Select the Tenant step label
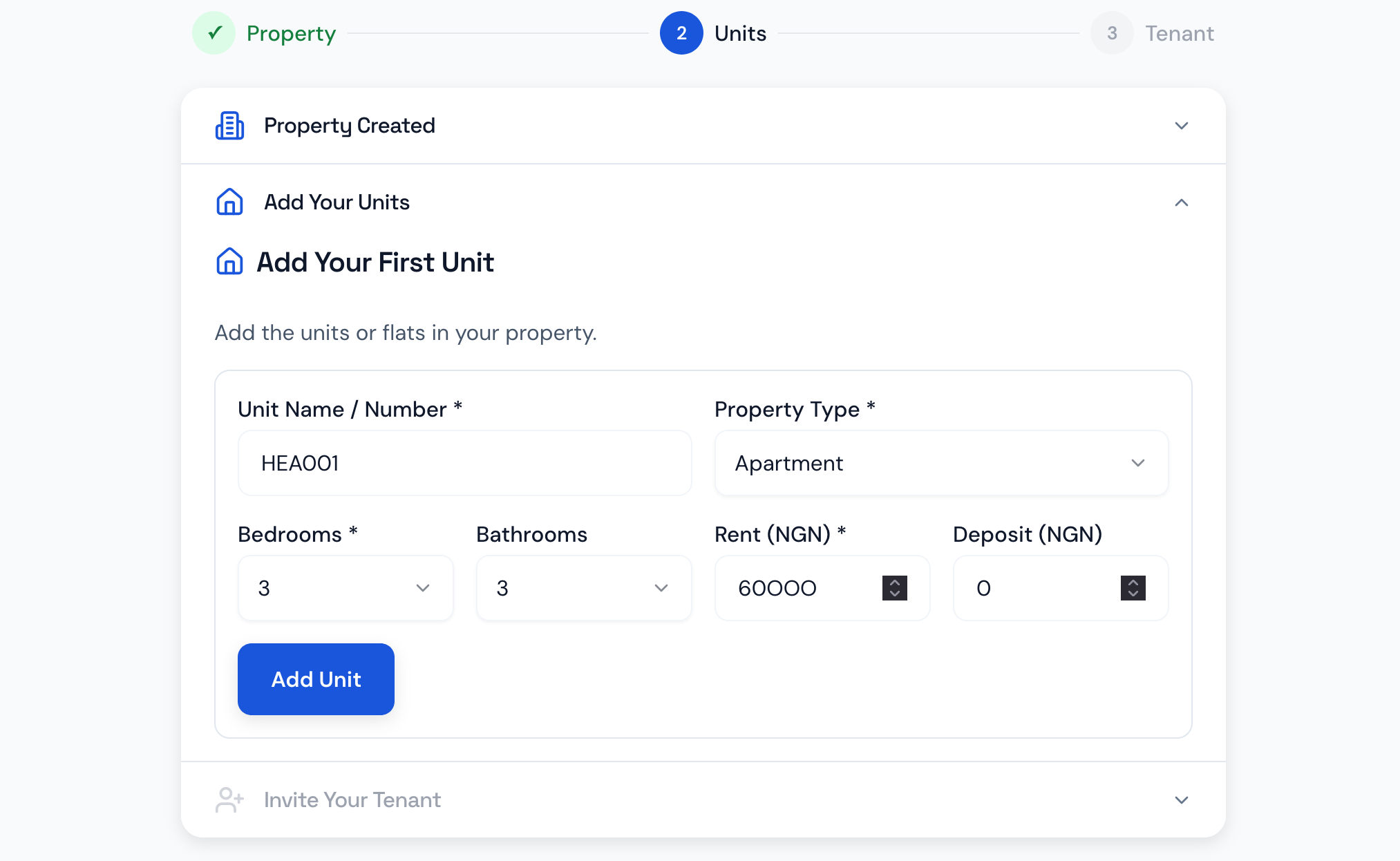 click(1180, 33)
